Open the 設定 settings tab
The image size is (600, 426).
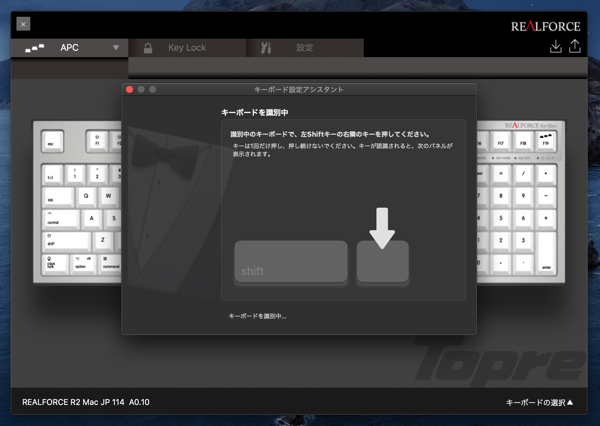click(x=305, y=48)
